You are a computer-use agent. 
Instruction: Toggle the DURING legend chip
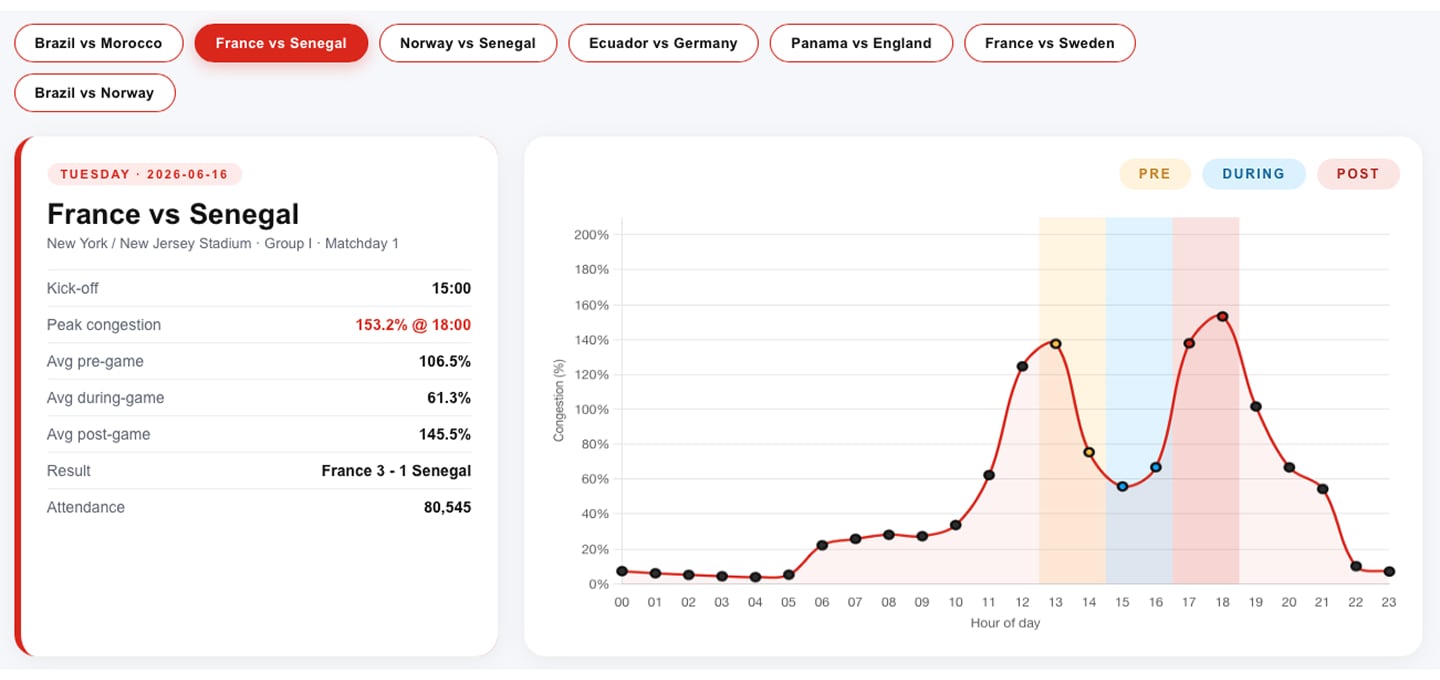click(x=1253, y=173)
